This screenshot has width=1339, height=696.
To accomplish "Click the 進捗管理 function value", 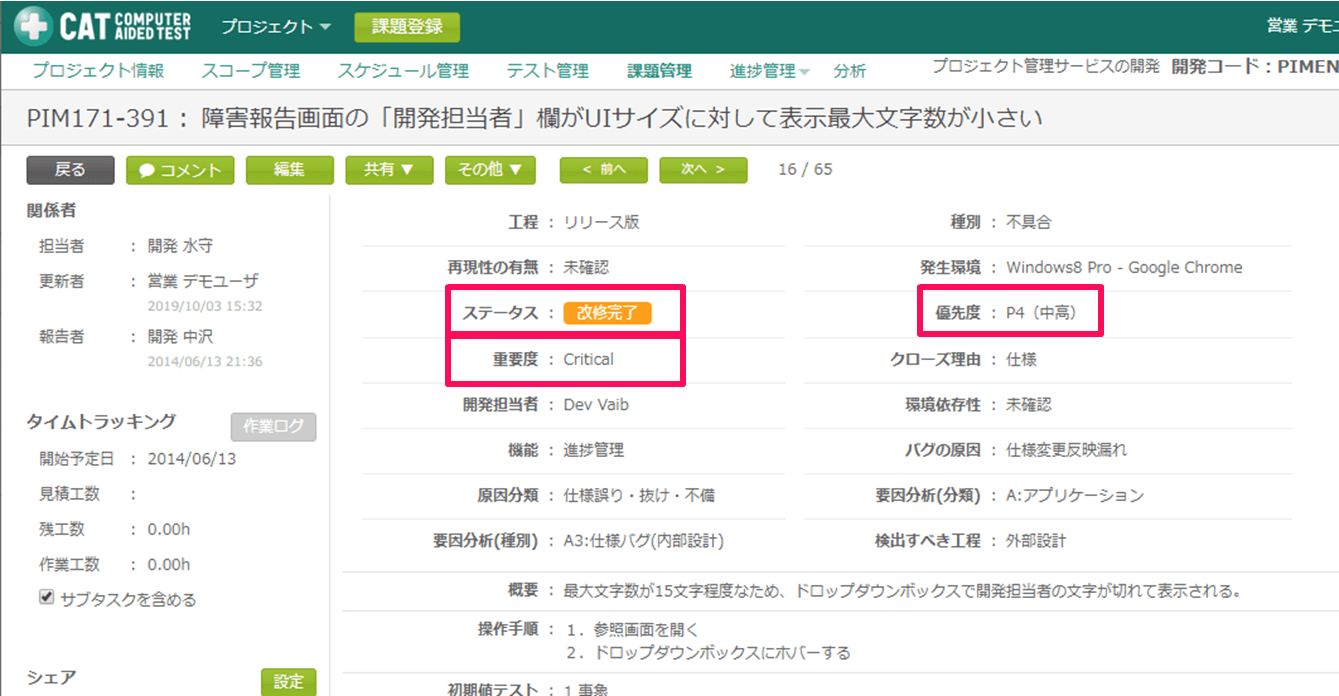I will tap(594, 450).
